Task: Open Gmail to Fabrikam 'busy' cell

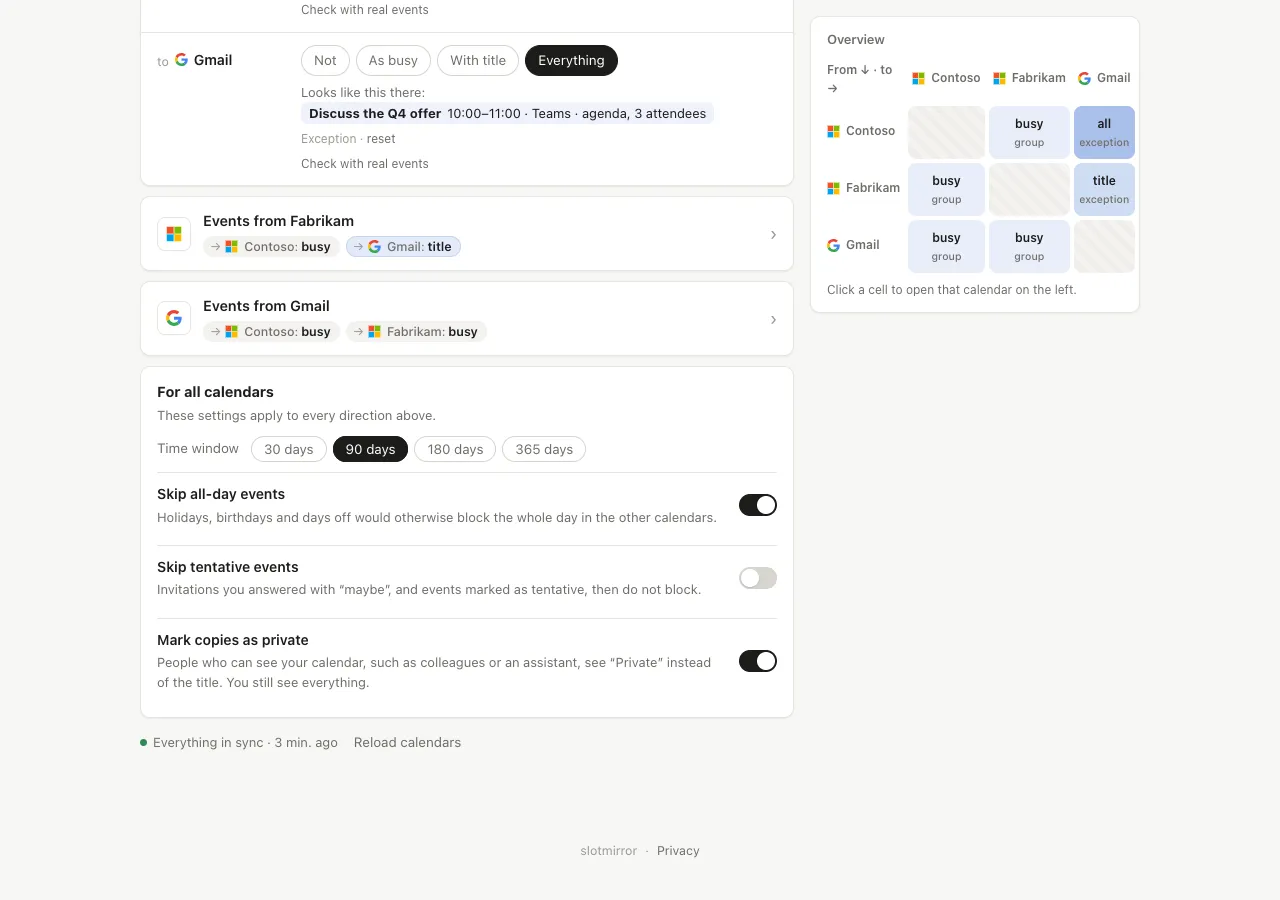Action: point(1029,246)
